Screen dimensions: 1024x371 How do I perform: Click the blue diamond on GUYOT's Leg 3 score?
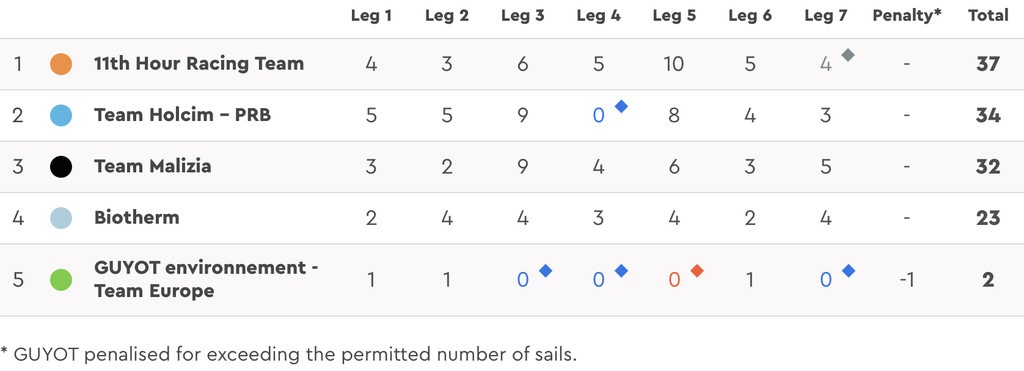pyautogui.click(x=545, y=270)
